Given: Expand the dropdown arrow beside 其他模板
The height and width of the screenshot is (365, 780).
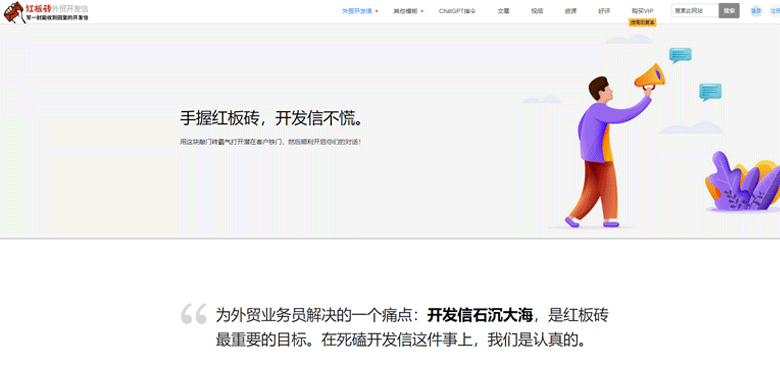Looking at the screenshot, I should click(422, 11).
